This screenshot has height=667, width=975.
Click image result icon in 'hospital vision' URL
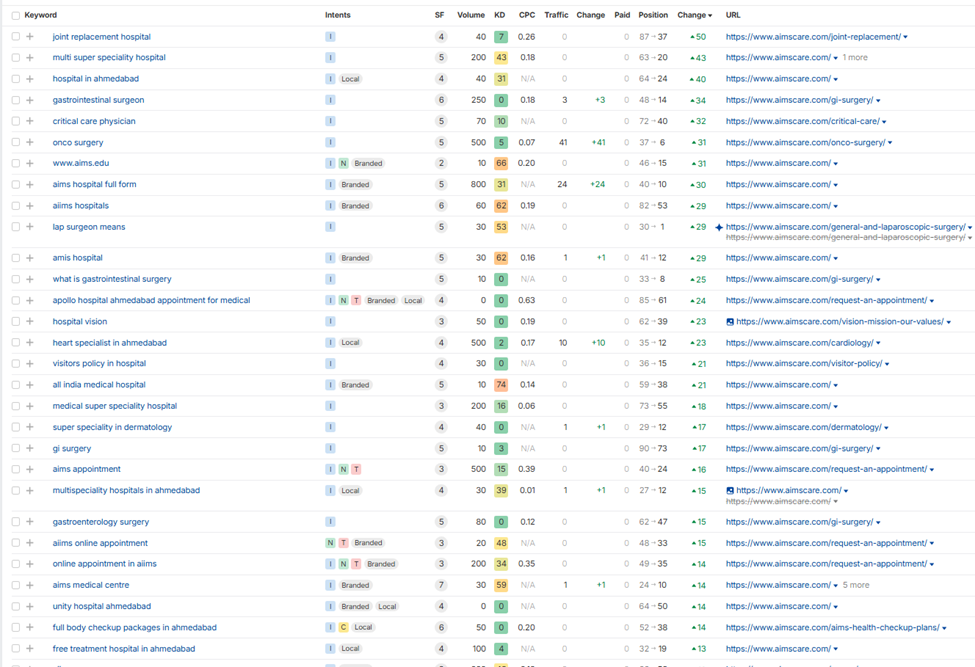click(x=730, y=322)
